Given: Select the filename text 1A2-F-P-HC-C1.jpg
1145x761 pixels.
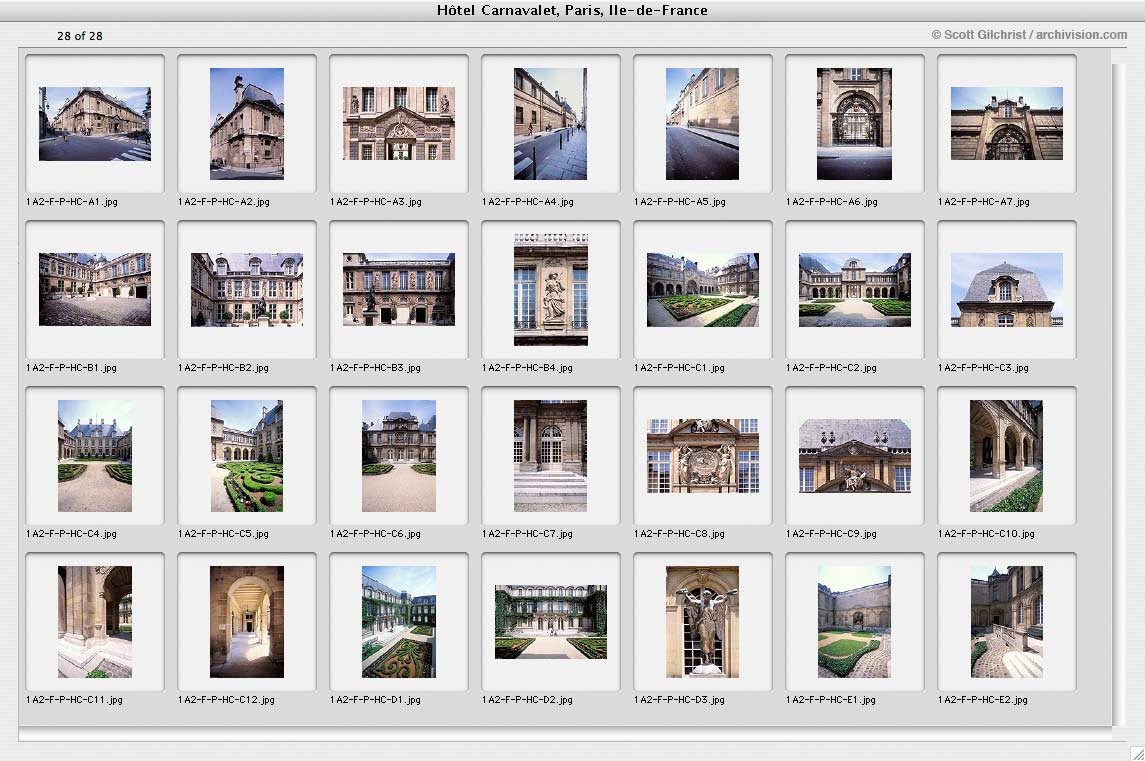Looking at the screenshot, I should [678, 368].
